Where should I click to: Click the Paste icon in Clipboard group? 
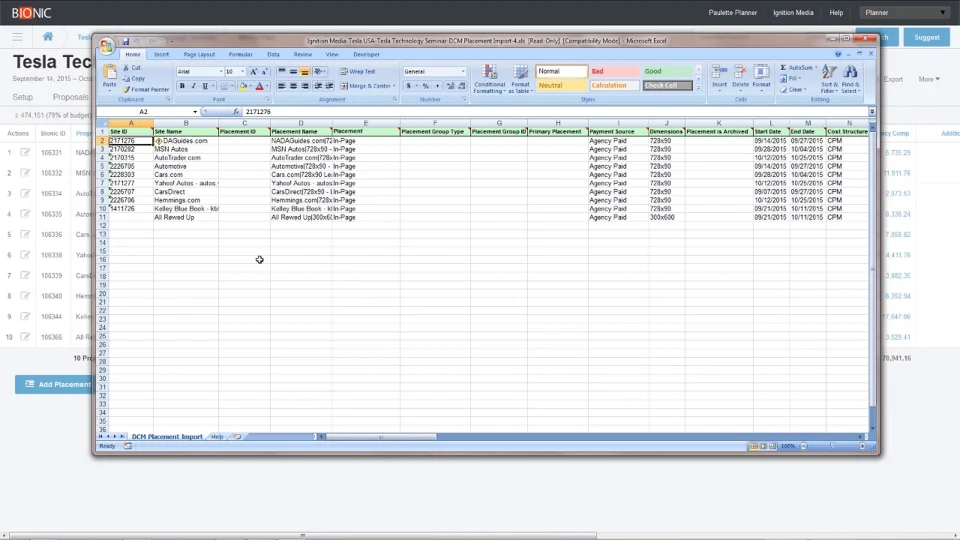110,77
